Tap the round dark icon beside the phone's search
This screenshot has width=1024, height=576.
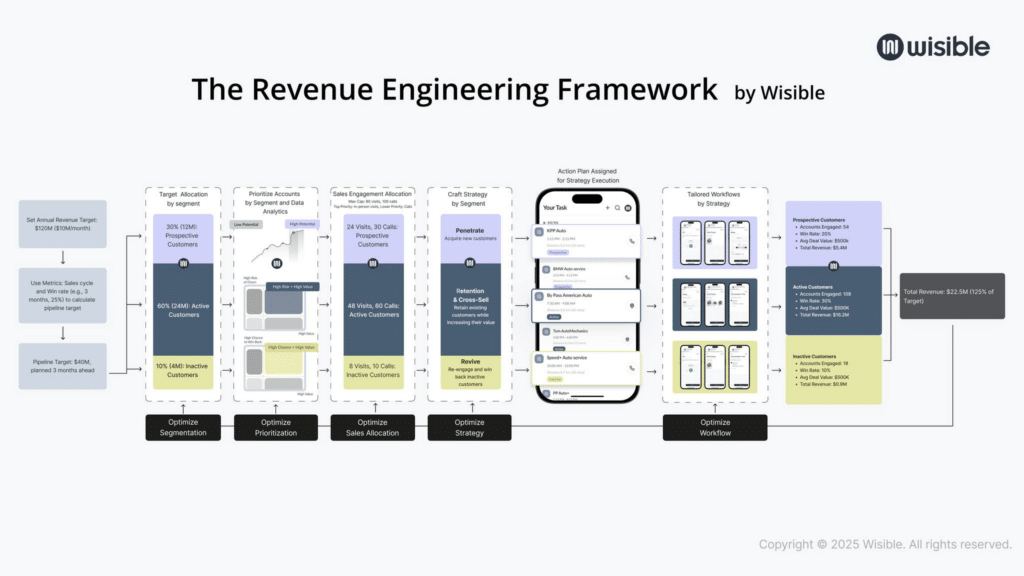(628, 208)
